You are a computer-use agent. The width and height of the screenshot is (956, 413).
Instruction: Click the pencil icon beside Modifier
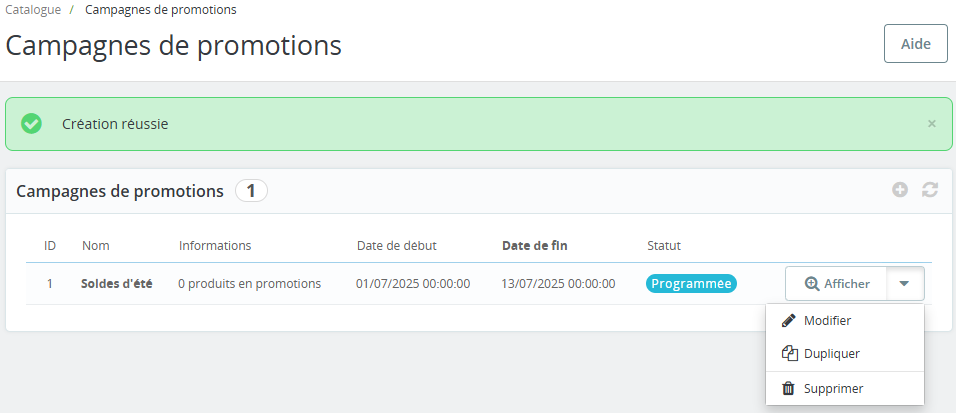coord(789,320)
